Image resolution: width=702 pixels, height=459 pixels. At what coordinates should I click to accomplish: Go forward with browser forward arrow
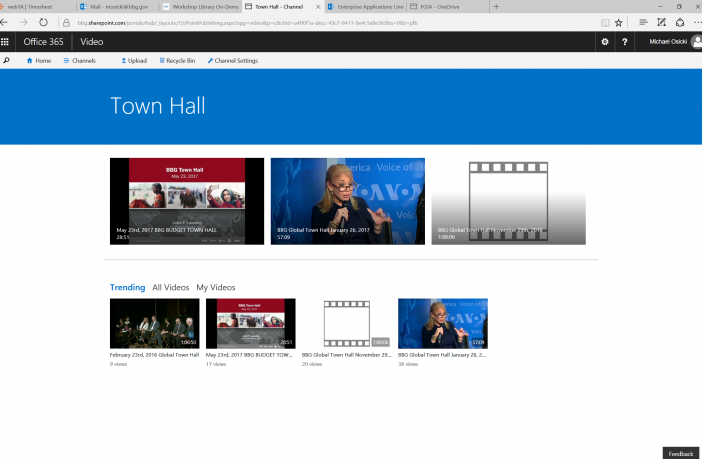tap(23, 22)
